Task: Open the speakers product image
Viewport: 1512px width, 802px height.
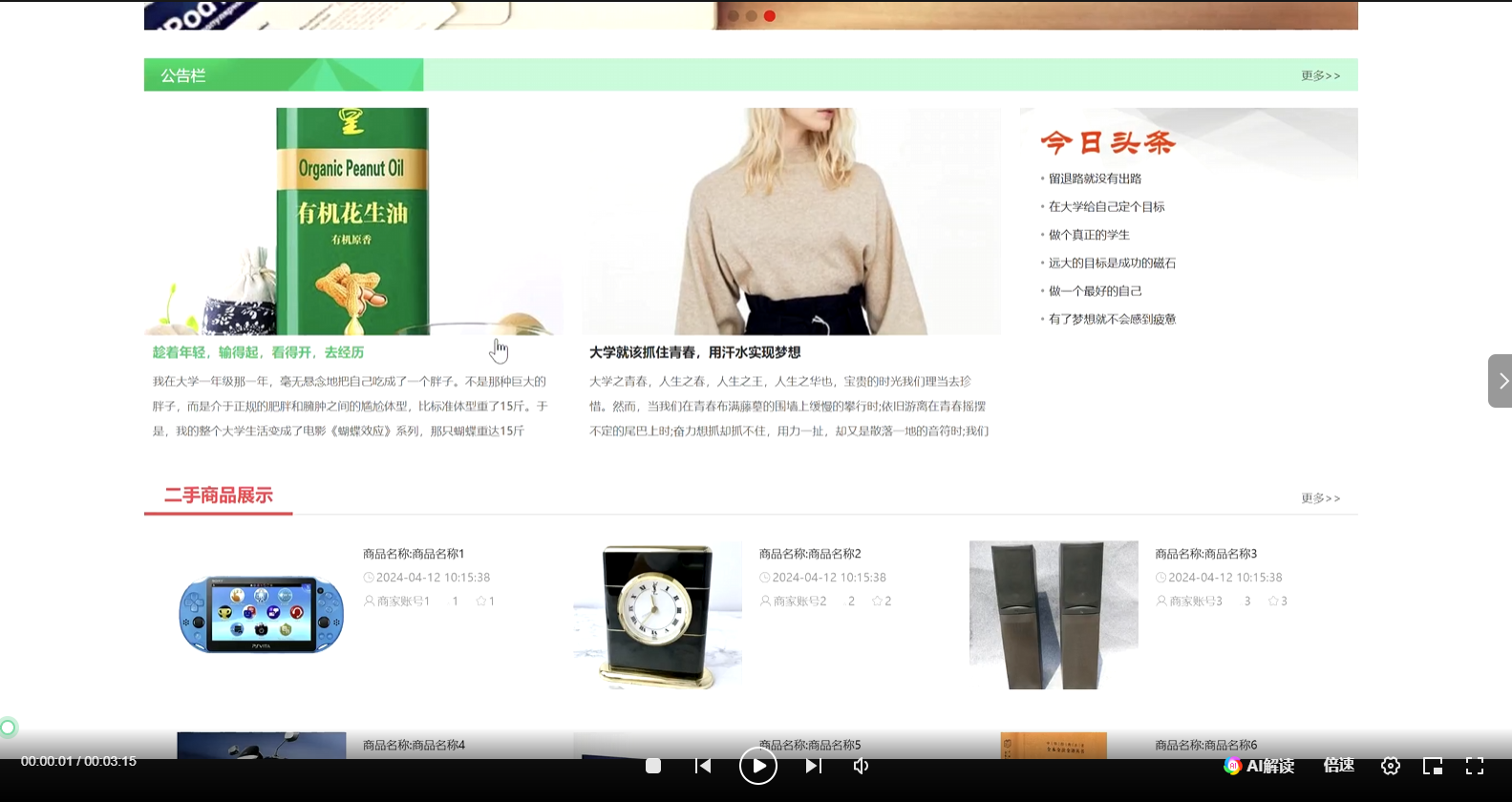Action: click(x=1054, y=615)
